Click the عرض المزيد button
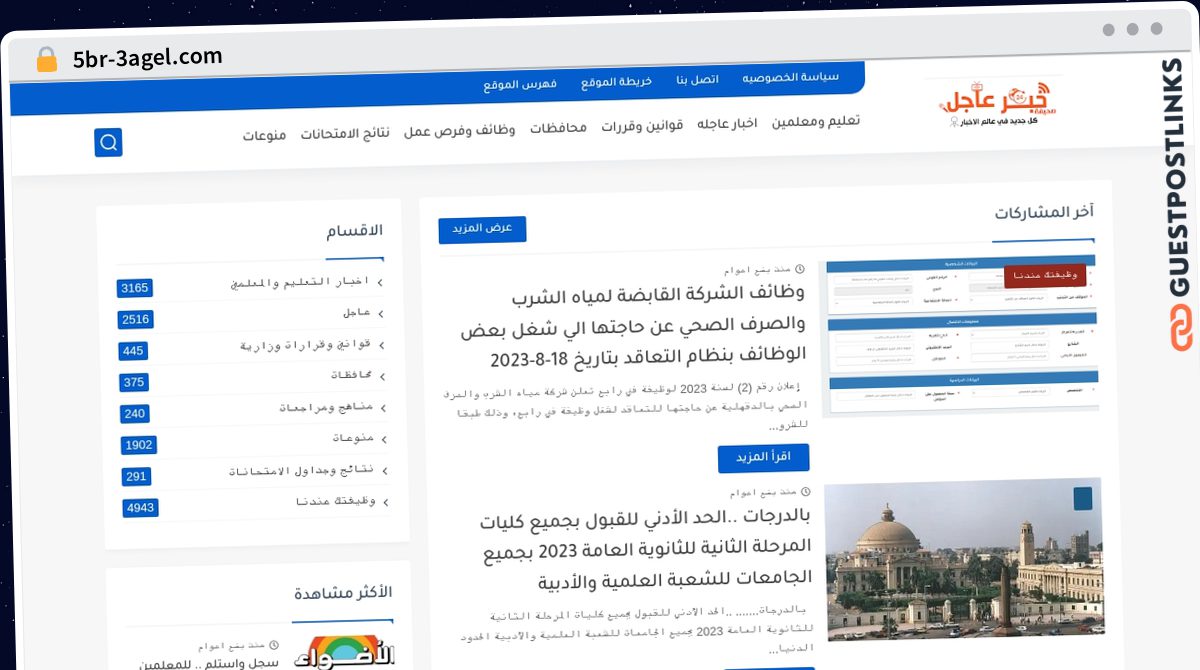This screenshot has height=670, width=1200. click(x=482, y=229)
